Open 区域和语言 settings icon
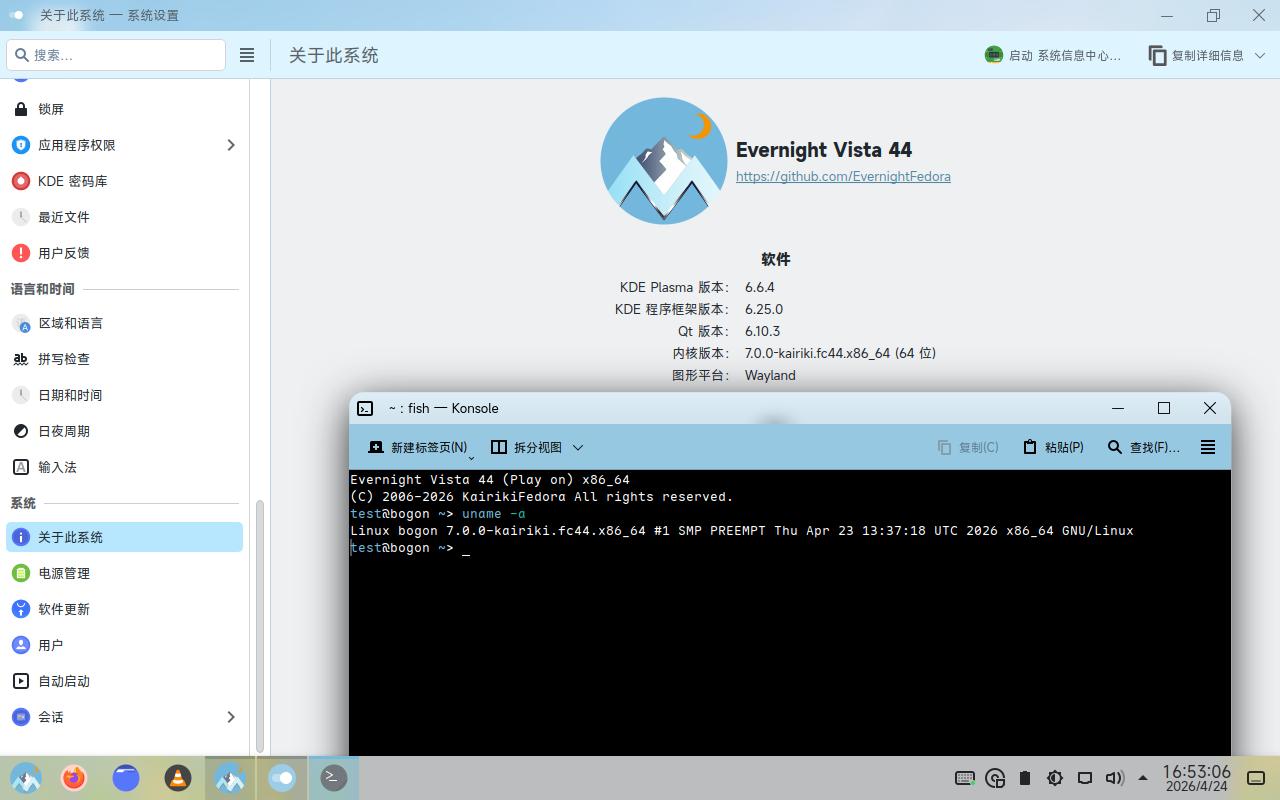Viewport: 1280px width, 800px height. [x=21, y=323]
